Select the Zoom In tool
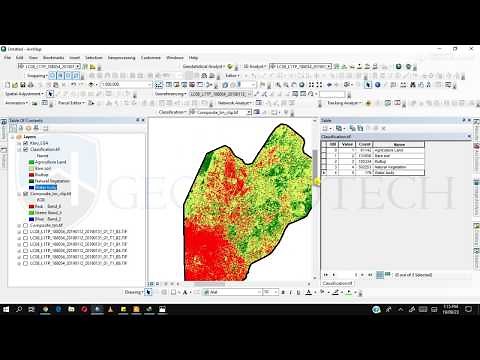480x360 pixels. coord(278,85)
